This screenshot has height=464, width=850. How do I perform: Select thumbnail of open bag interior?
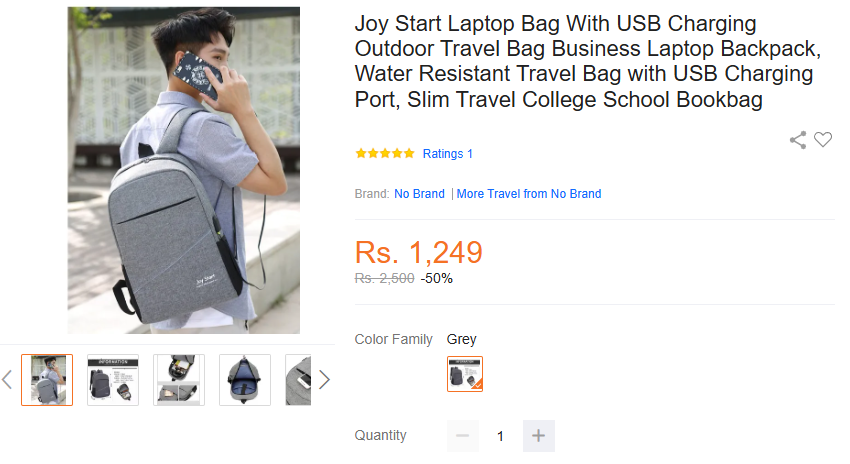pos(245,380)
